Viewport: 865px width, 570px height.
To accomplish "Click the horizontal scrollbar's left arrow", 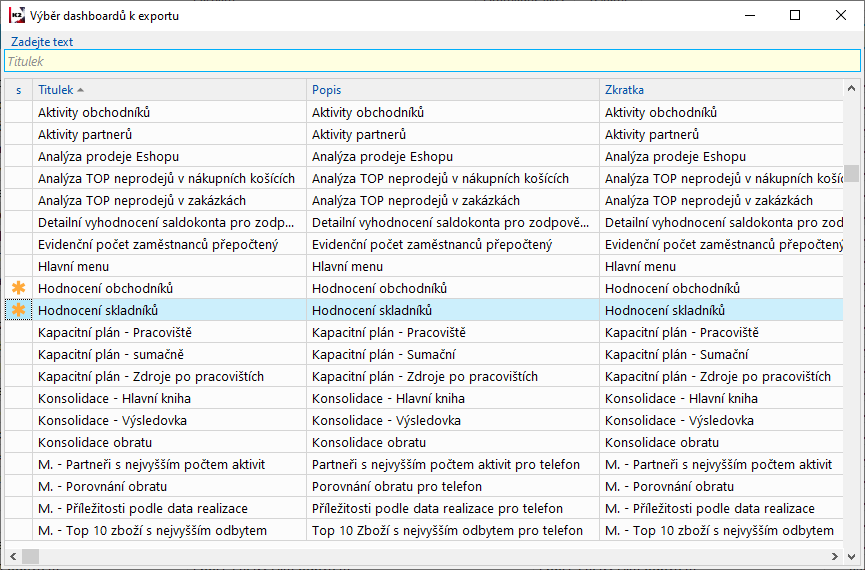I will click(13, 556).
